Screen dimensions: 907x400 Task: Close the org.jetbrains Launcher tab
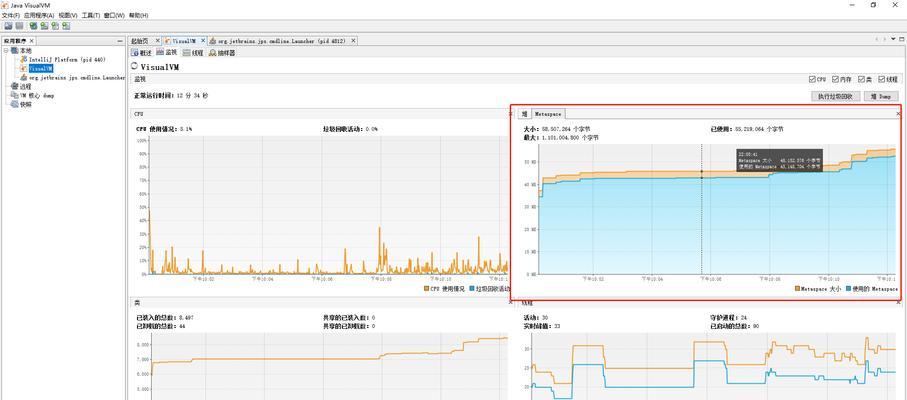[x=353, y=41]
